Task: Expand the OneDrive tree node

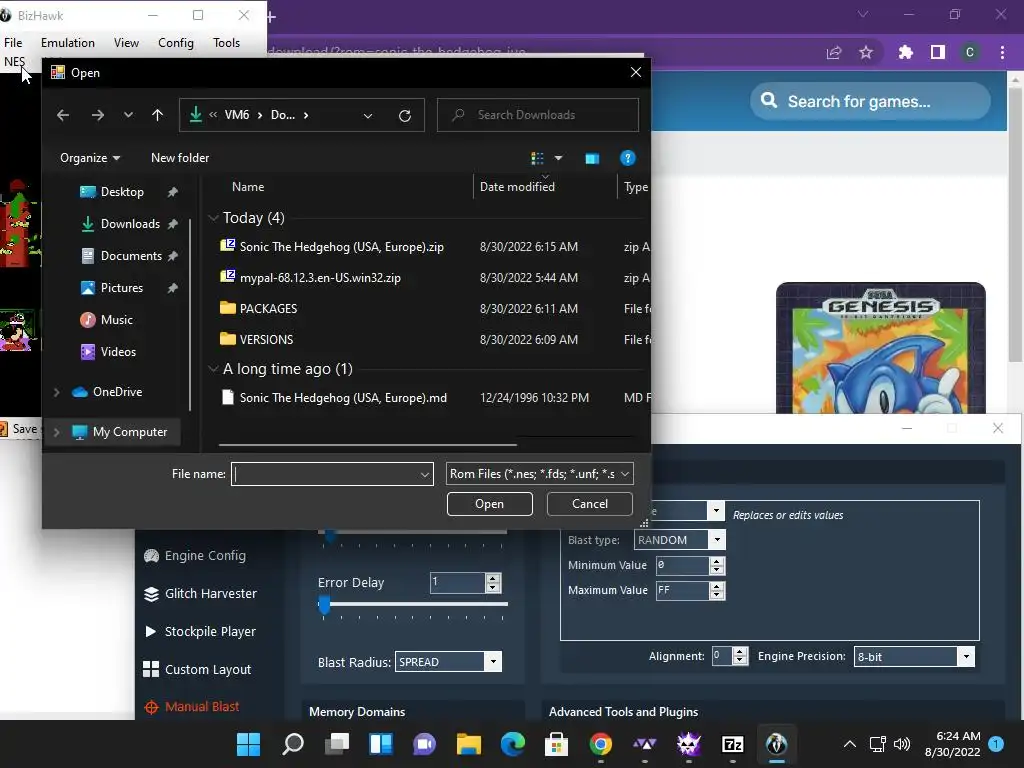Action: (57, 392)
